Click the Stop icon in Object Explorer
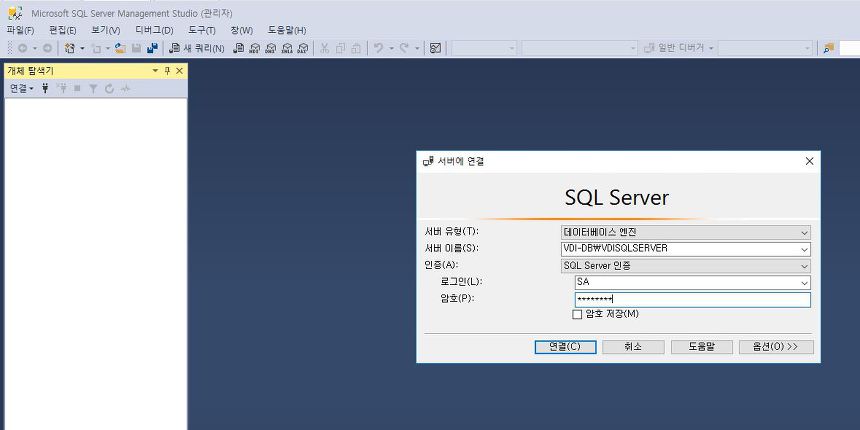The width and height of the screenshot is (860, 430). [77, 88]
